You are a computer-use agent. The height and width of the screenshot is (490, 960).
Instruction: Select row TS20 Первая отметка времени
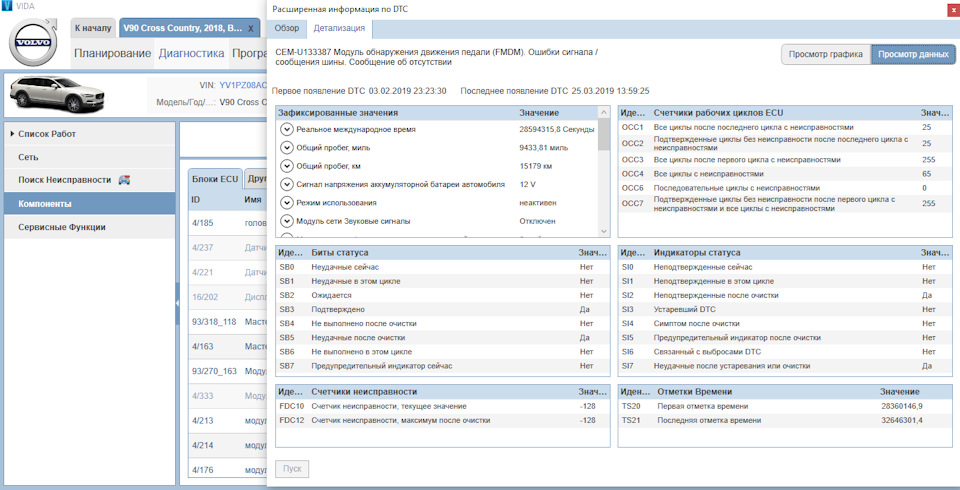click(x=785, y=406)
